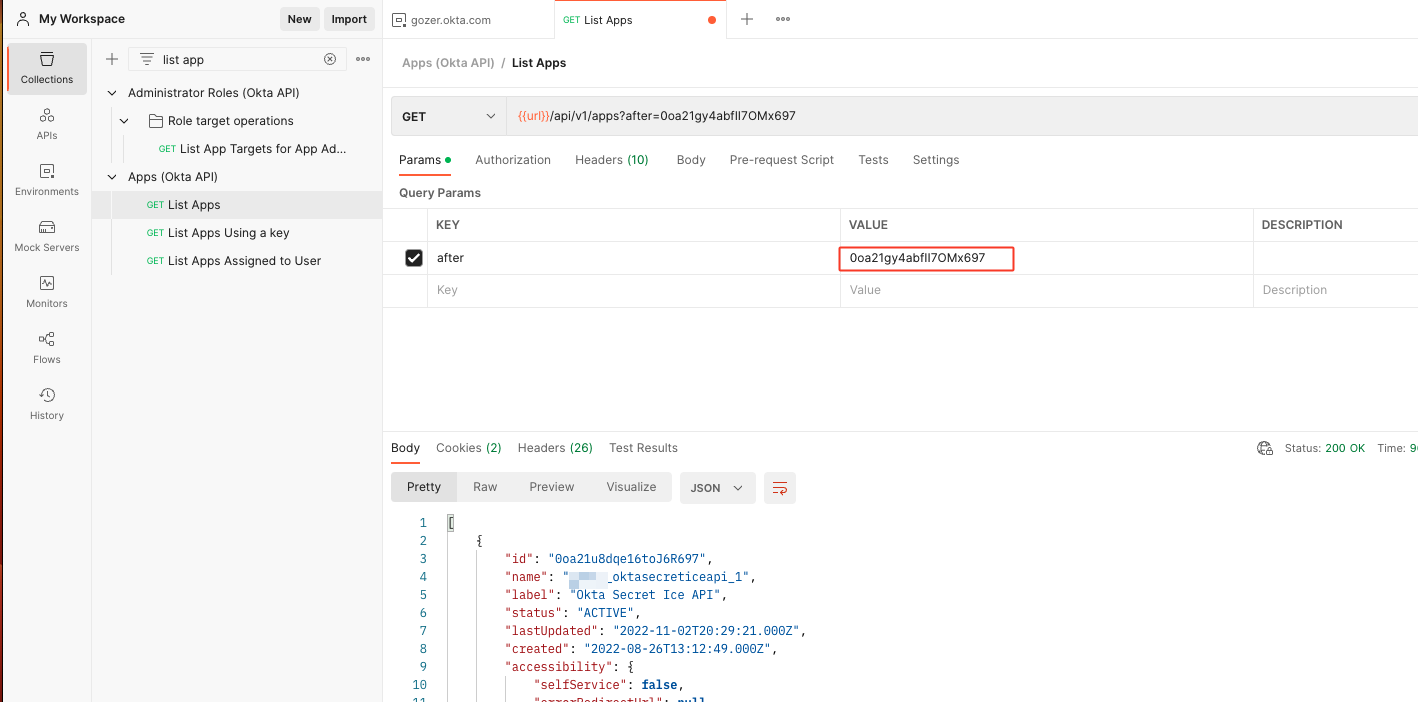
Task: Go to Mock Servers section
Action: pos(47,236)
